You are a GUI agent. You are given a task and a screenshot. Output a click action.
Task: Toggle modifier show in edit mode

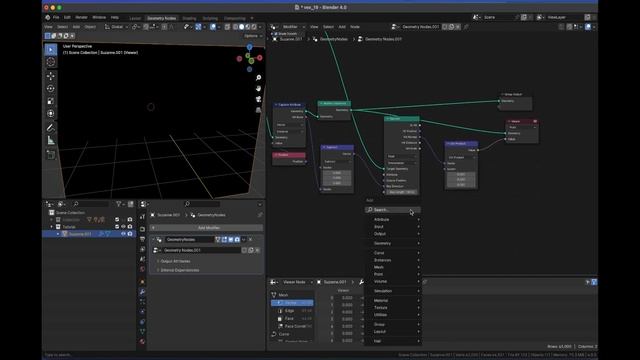[x=224, y=240]
